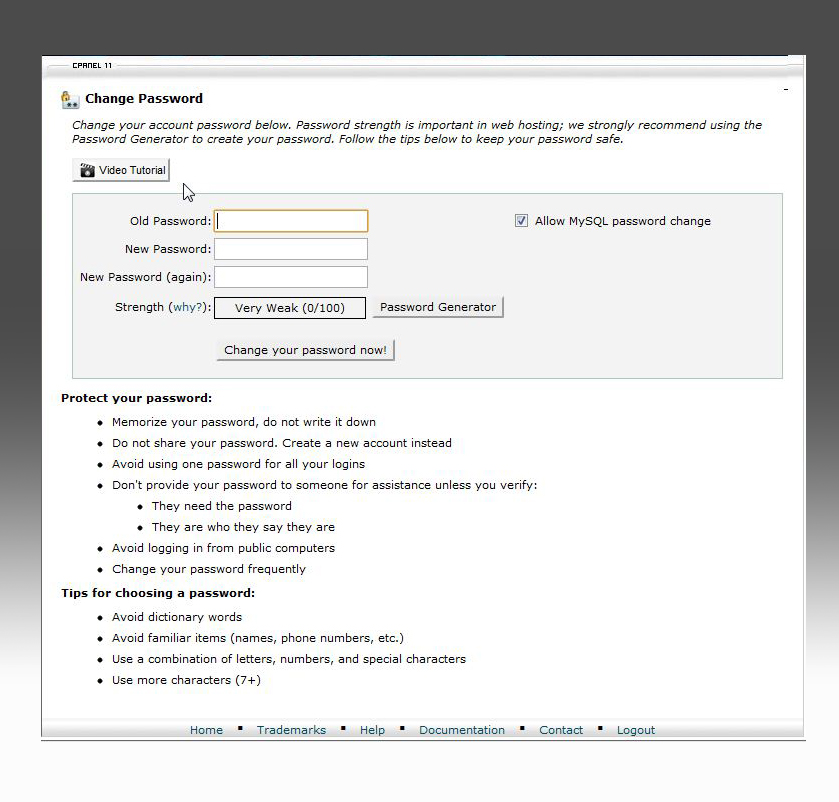Open the Documentation link

(462, 730)
